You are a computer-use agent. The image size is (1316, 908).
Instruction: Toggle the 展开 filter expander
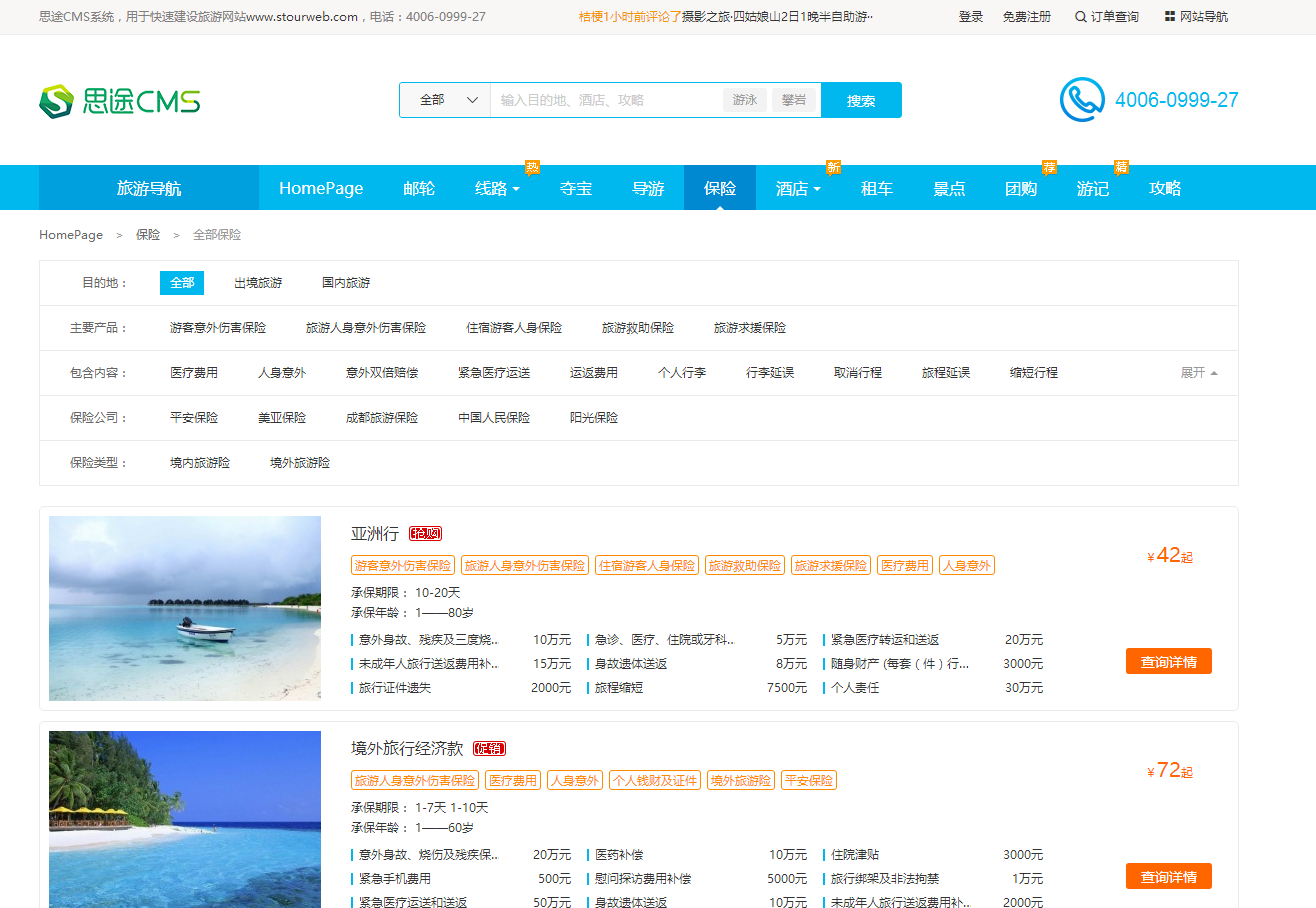(x=1199, y=373)
